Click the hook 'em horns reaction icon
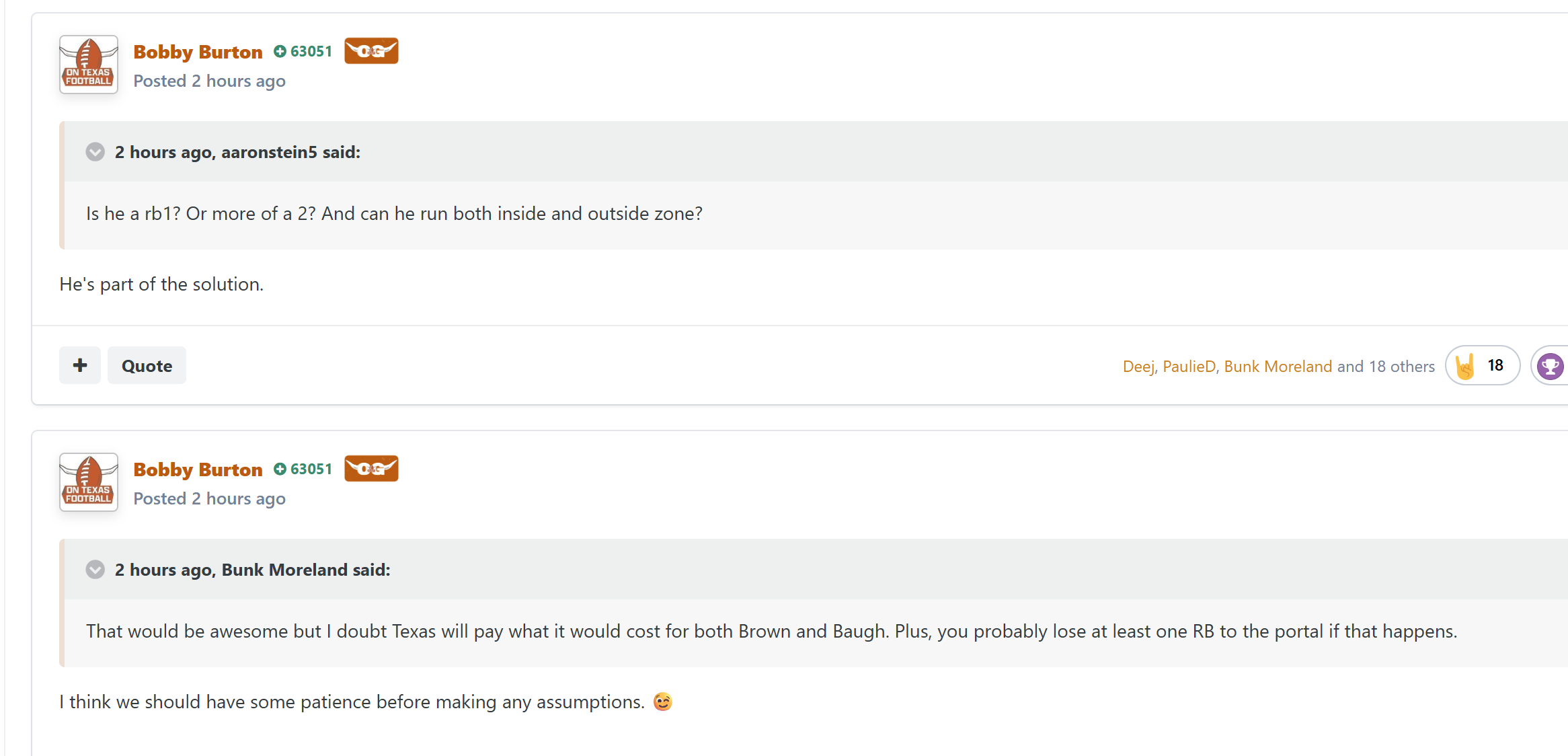The width and height of the screenshot is (1568, 756). [x=1465, y=366]
